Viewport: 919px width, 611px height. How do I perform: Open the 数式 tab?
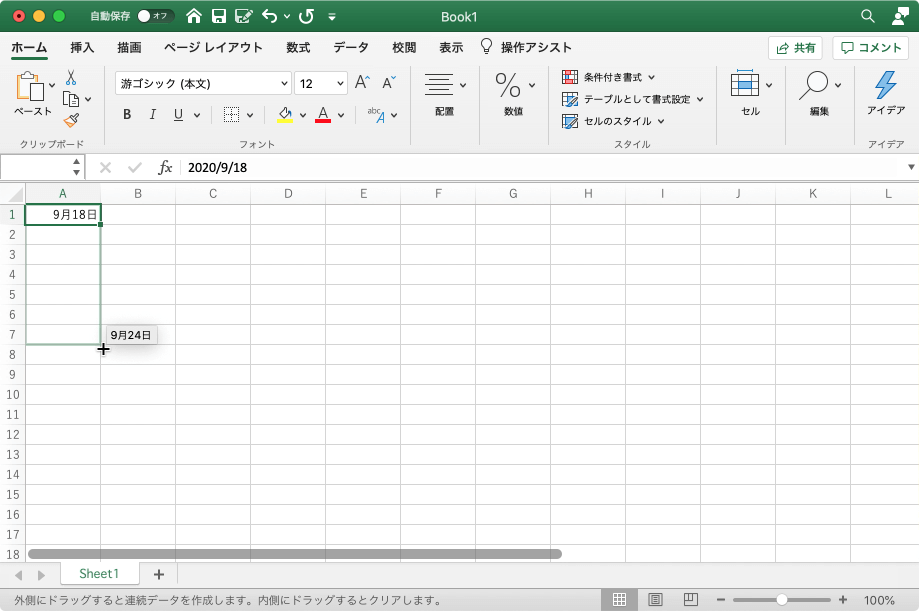tap(298, 47)
